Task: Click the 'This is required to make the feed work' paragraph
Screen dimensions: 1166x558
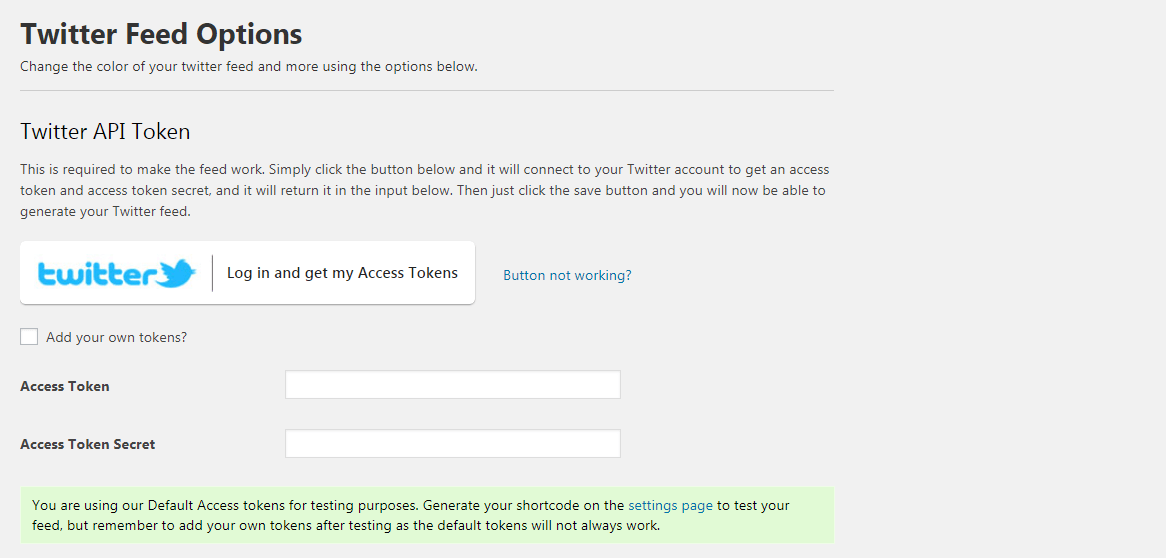Action: 425,190
